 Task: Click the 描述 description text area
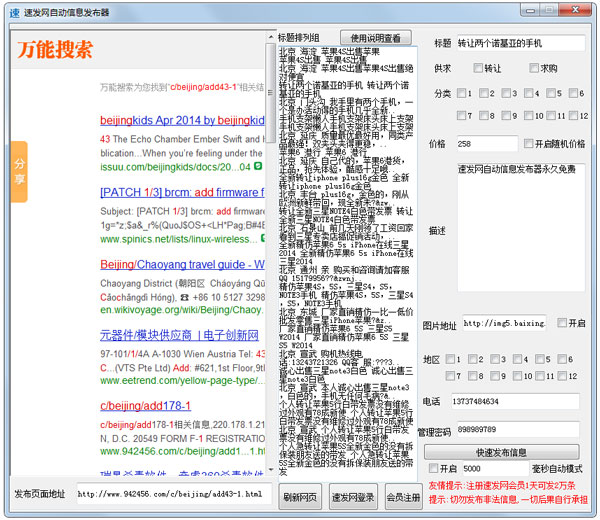521,227
